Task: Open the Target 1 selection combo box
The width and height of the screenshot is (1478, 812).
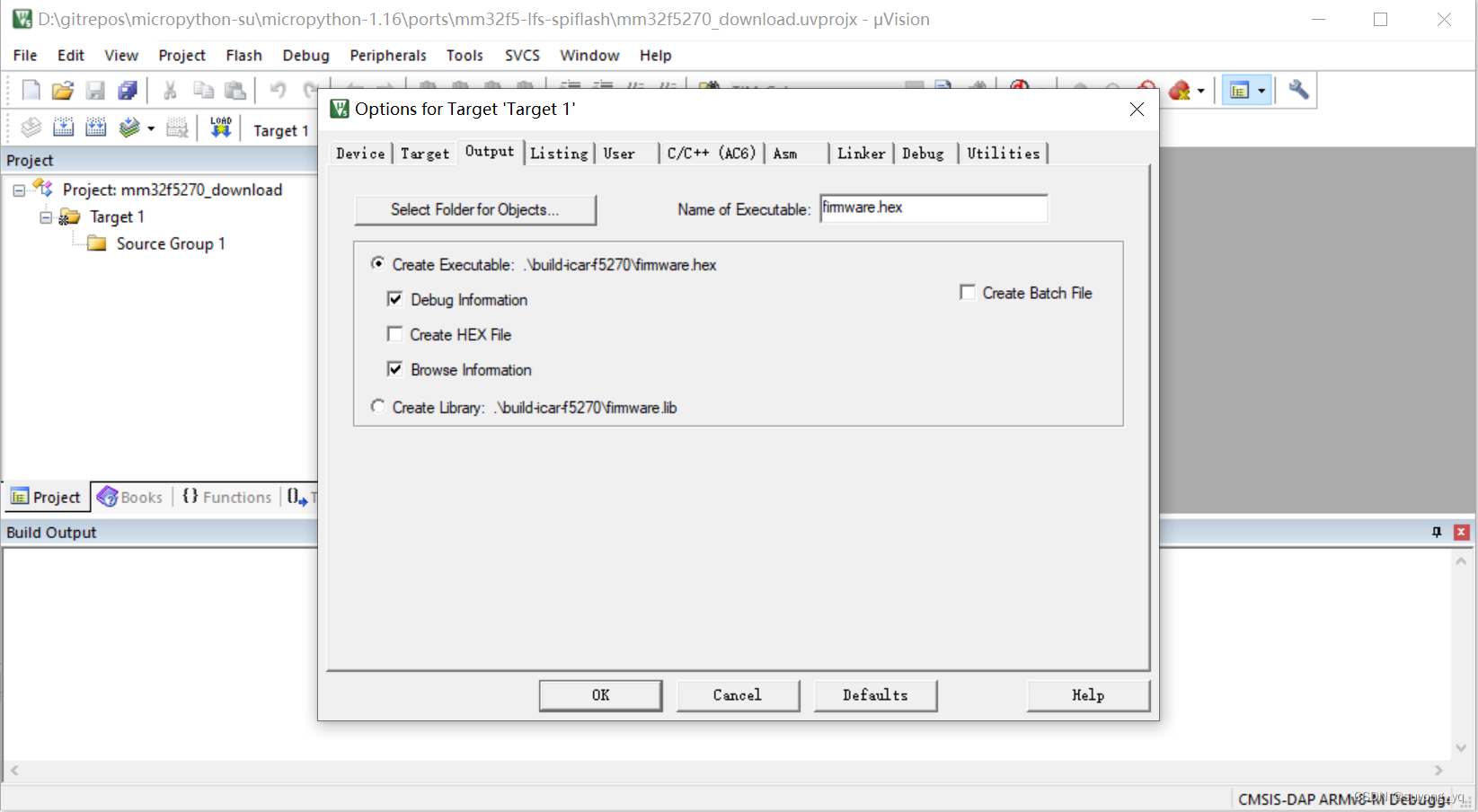Action: pyautogui.click(x=281, y=130)
